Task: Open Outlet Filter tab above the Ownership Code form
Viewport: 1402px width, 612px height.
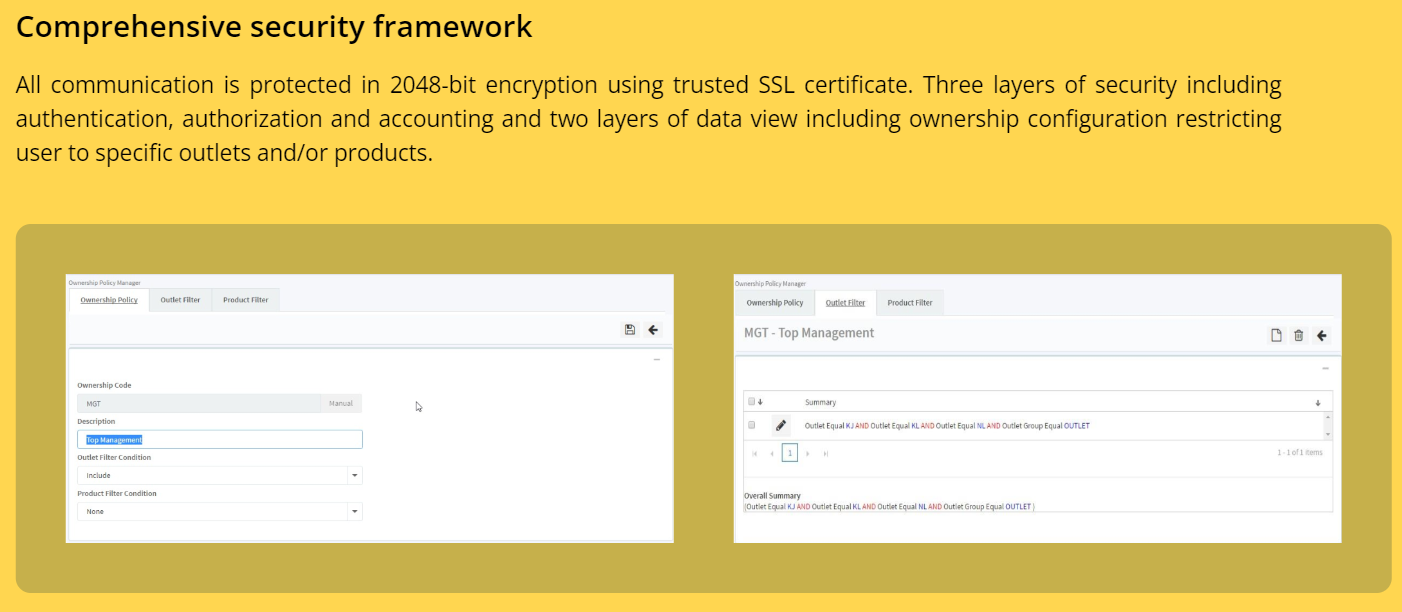Action: [180, 300]
